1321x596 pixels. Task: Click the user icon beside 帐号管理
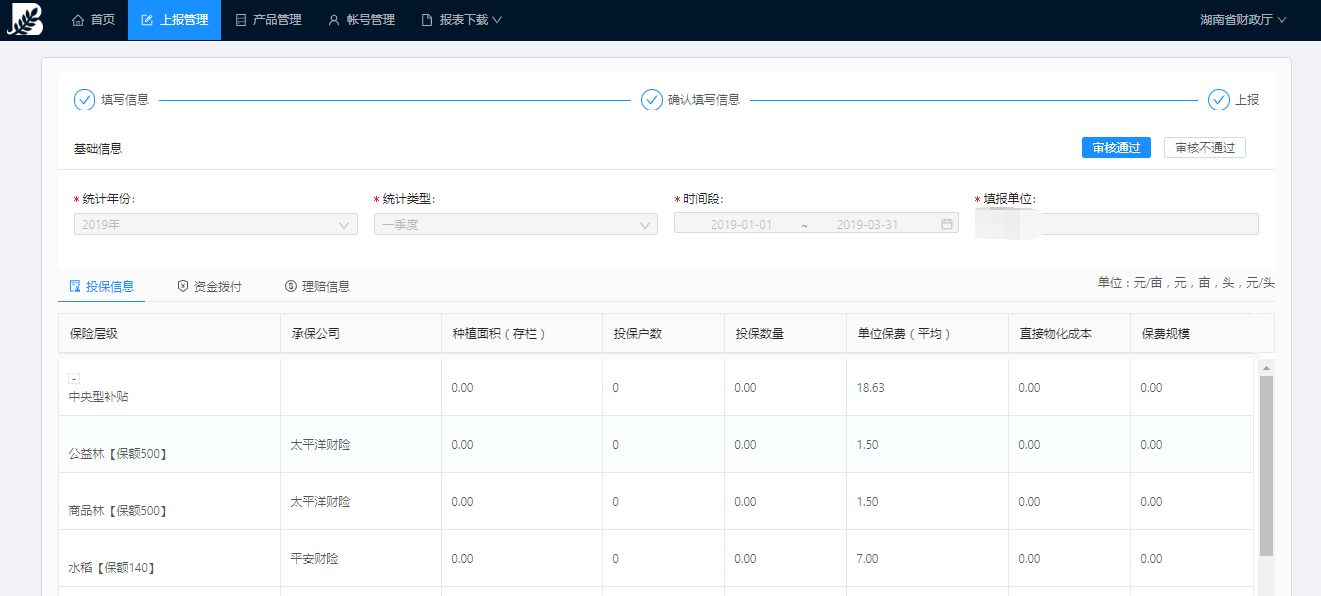click(x=334, y=20)
